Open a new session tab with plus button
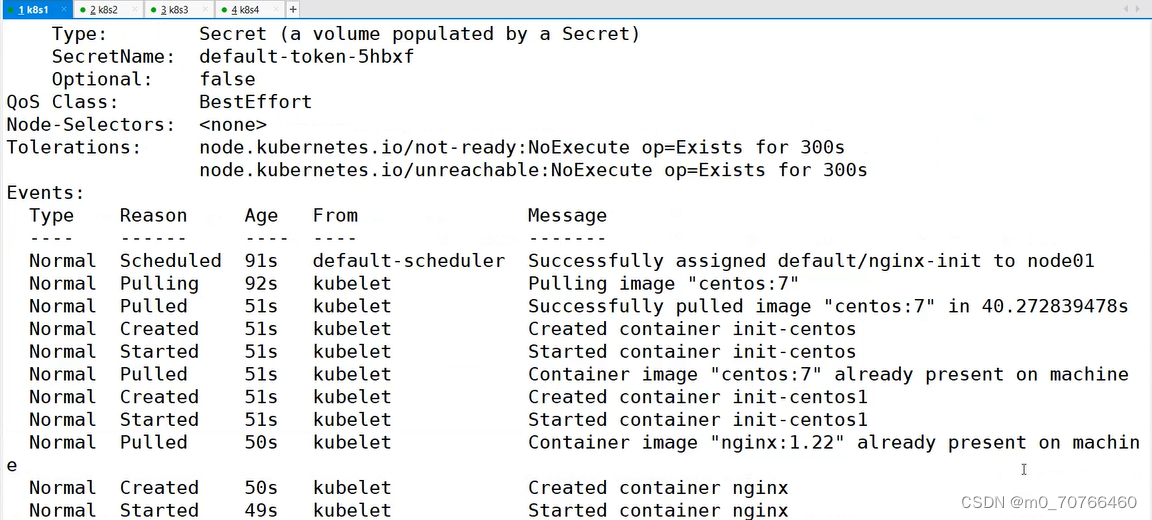Screen dimensions: 1152x520 pyautogui.click(x=293, y=10)
